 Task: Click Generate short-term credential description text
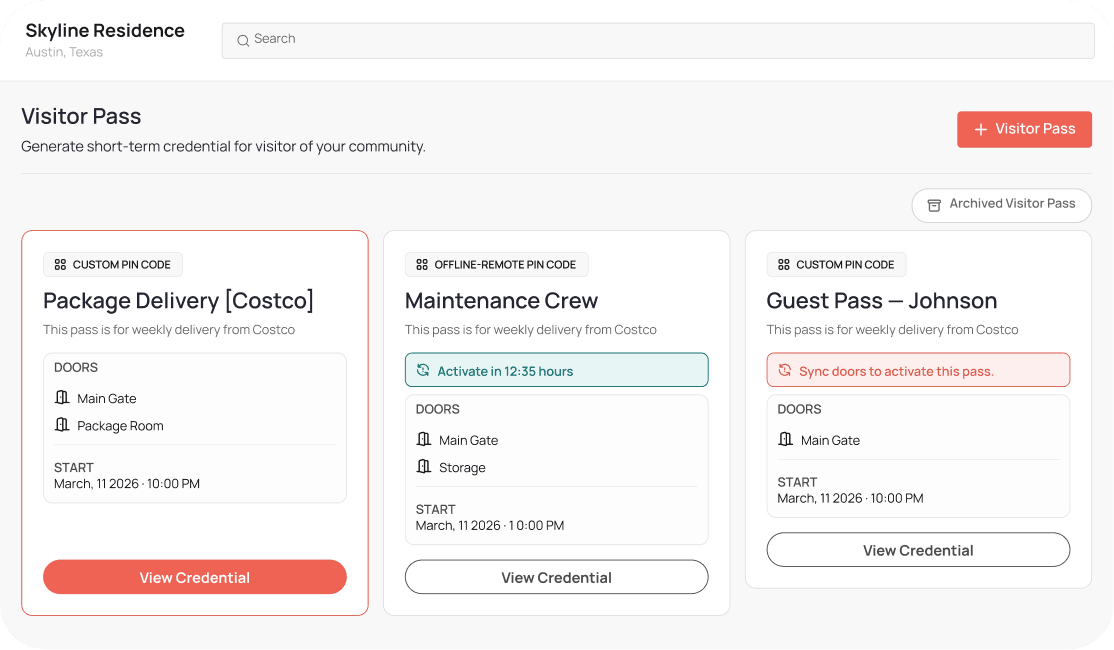coord(223,146)
